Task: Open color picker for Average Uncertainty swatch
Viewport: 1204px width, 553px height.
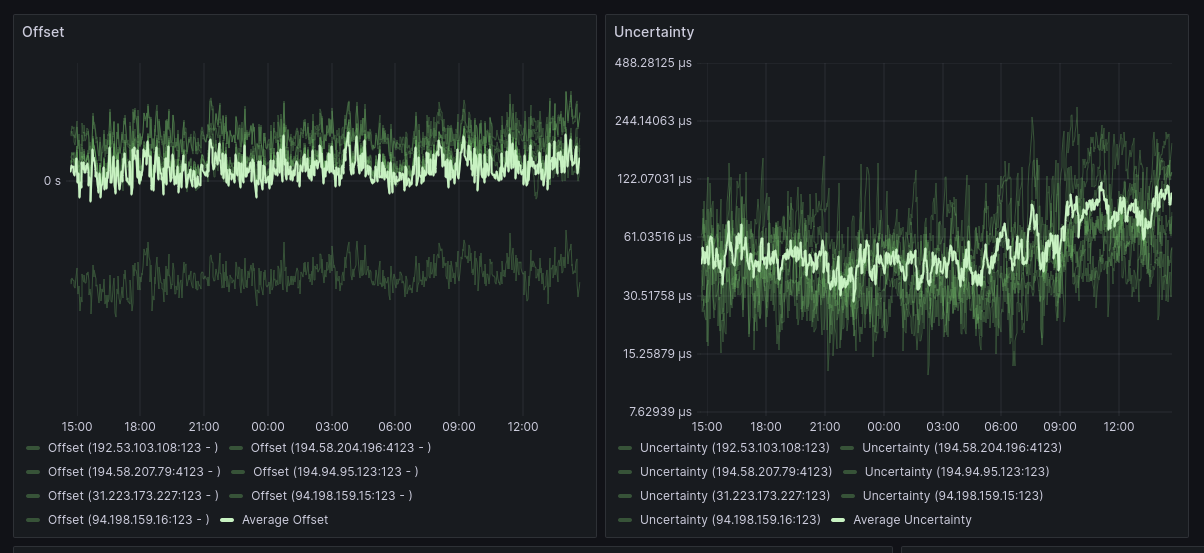Action: [x=837, y=520]
